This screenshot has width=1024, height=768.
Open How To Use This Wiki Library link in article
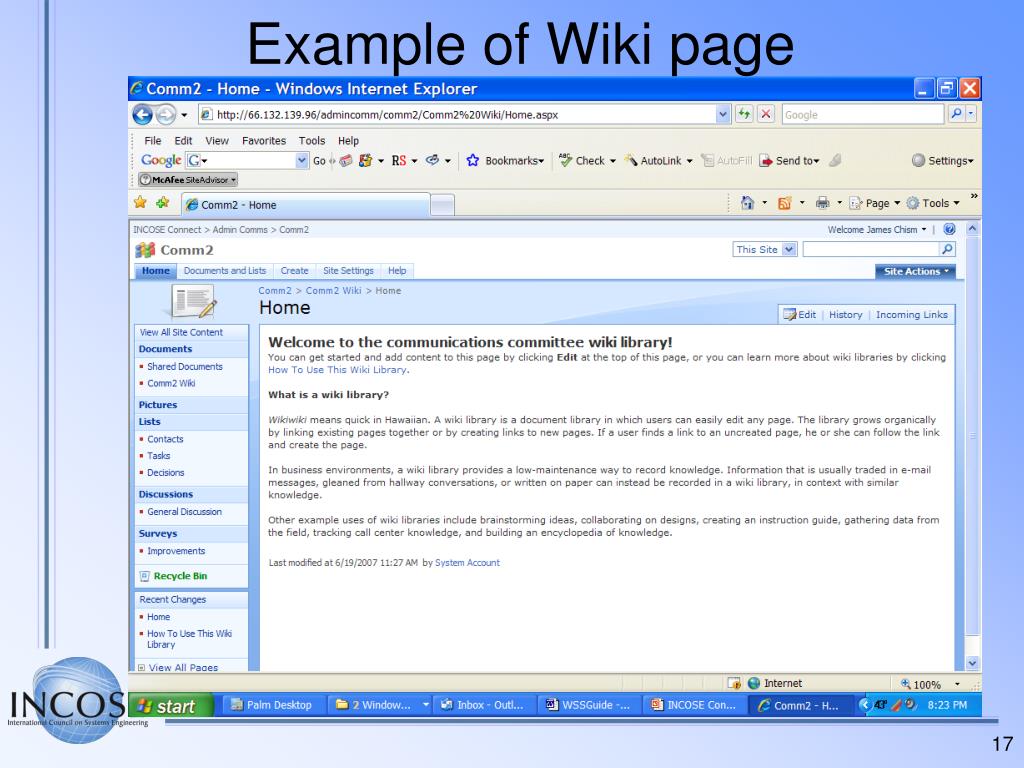pos(338,370)
